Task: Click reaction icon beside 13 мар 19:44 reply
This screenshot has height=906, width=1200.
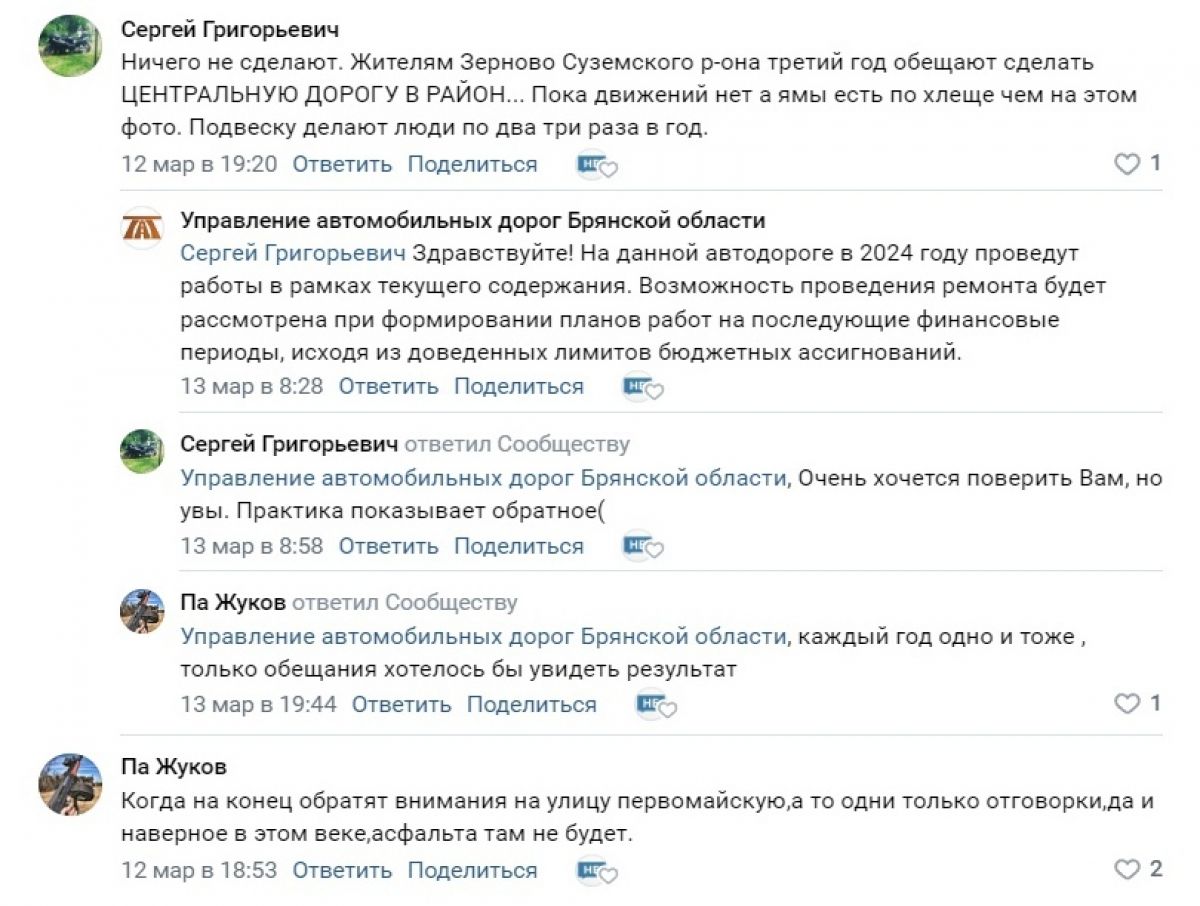Action: point(655,705)
